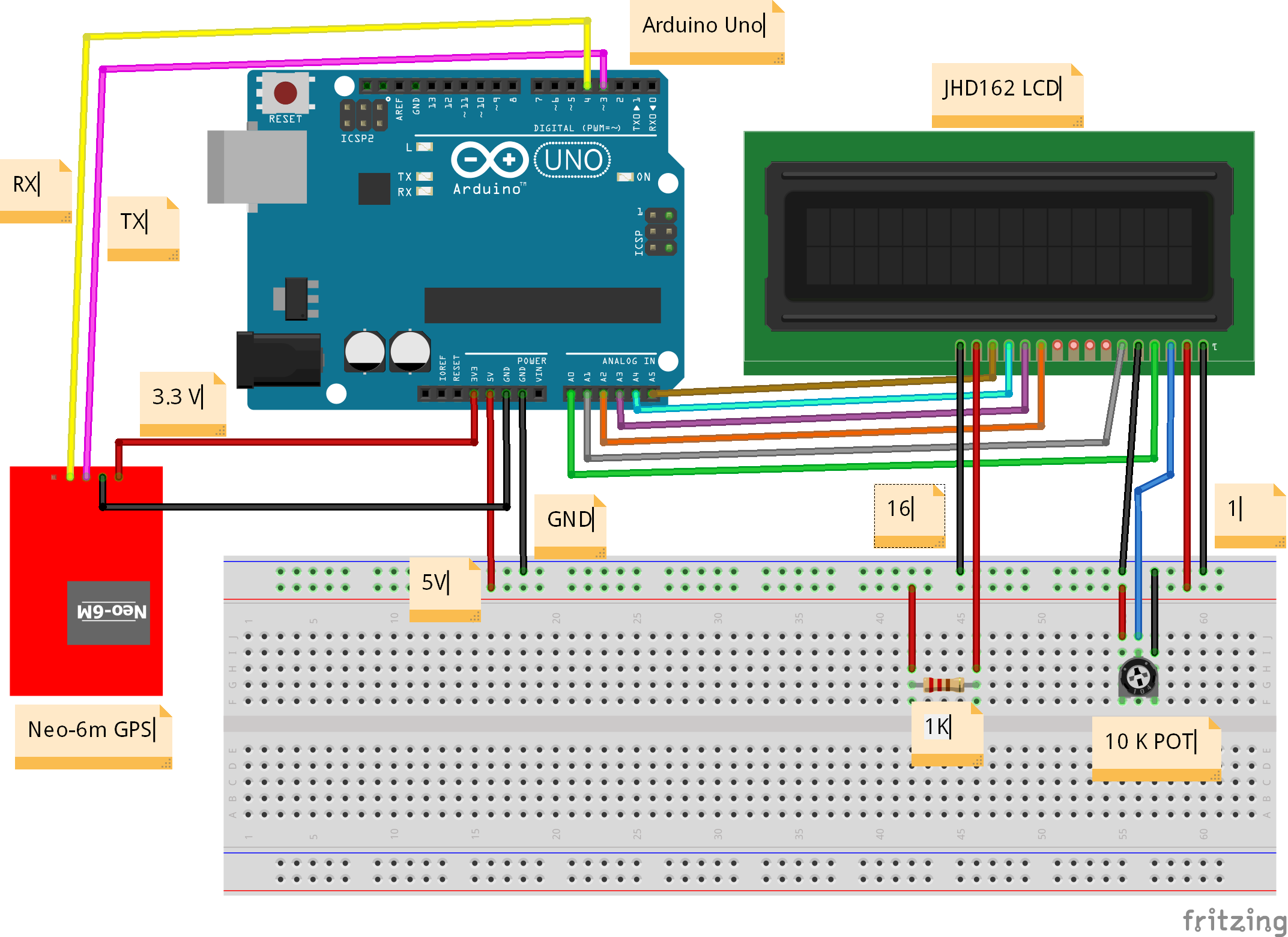Select the GND note label
The height and width of the screenshot is (937, 1288).
[x=570, y=526]
